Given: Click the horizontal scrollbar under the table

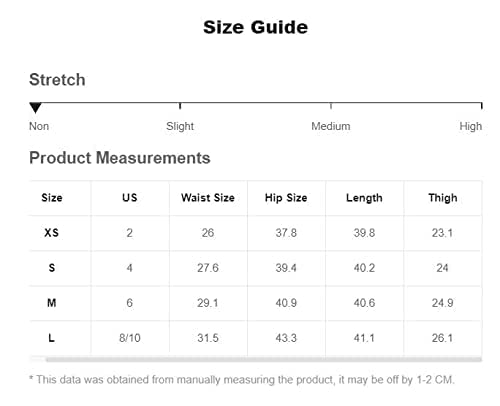Looking at the screenshot, I should pyautogui.click(x=264, y=359).
